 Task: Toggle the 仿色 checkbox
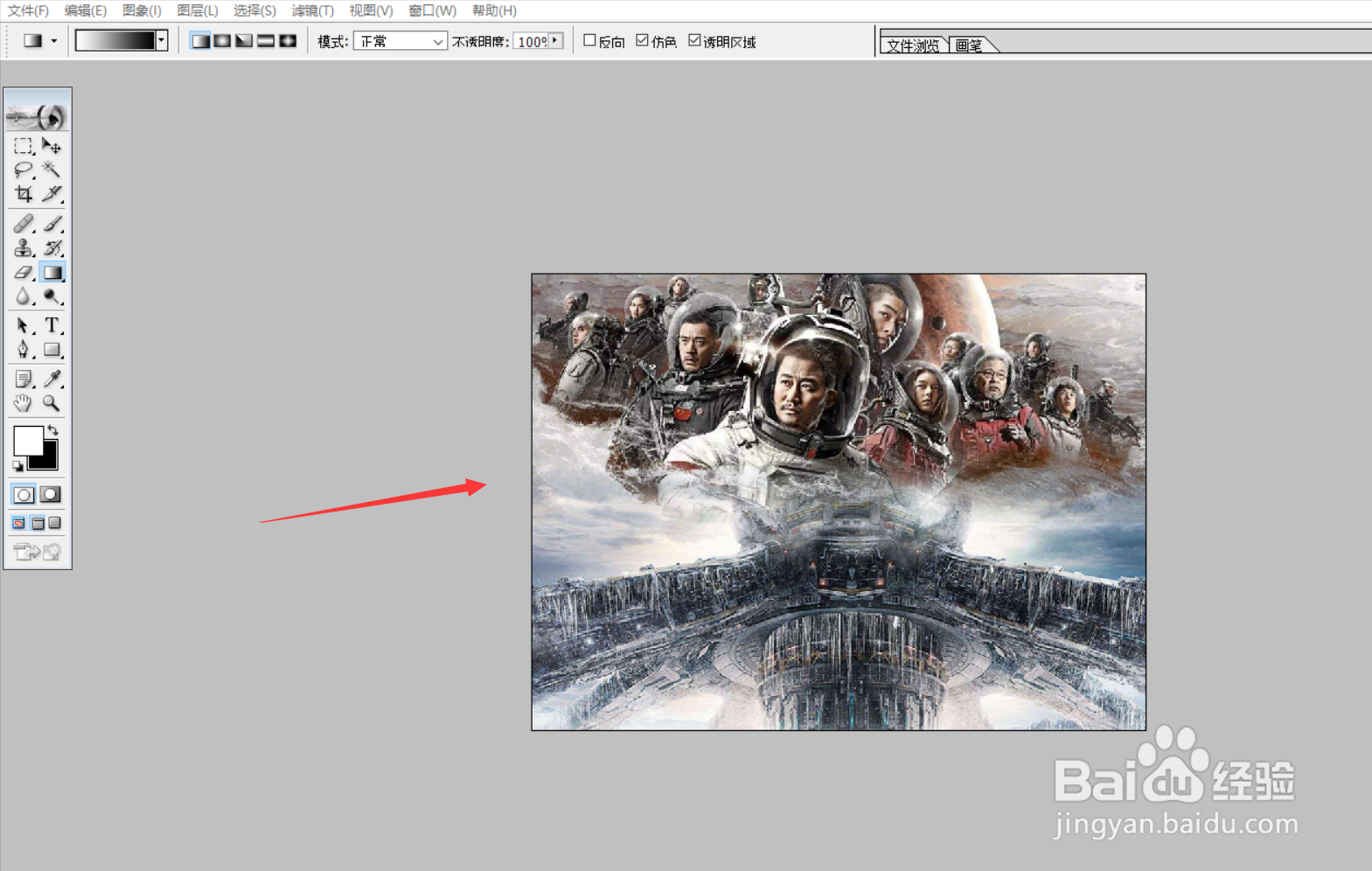[642, 40]
